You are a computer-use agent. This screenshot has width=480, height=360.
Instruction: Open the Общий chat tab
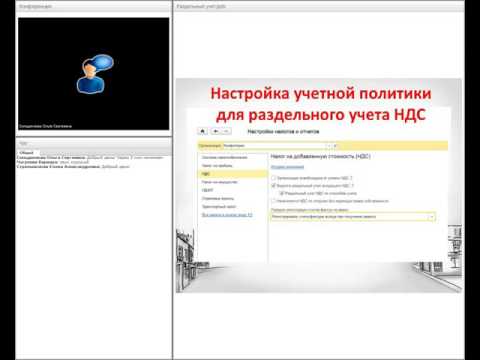27,153
